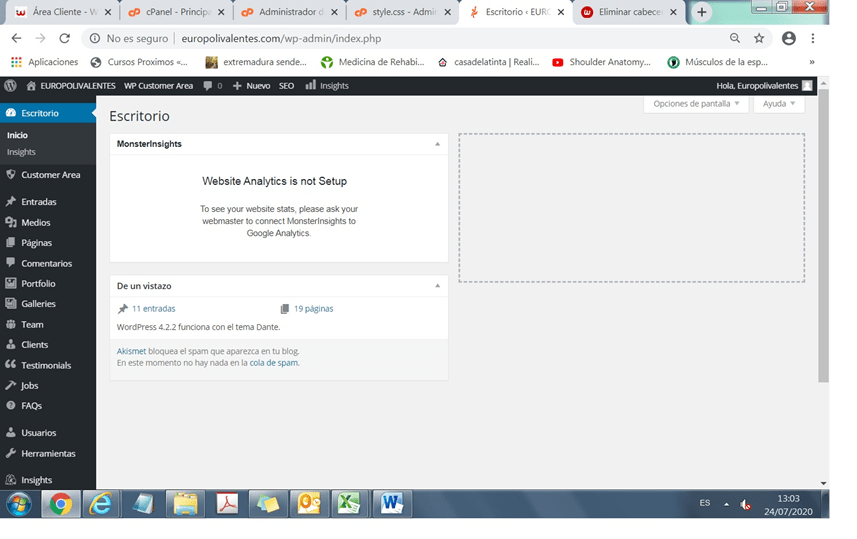
Task: Click the muted volume tray icon
Action: coord(746,505)
